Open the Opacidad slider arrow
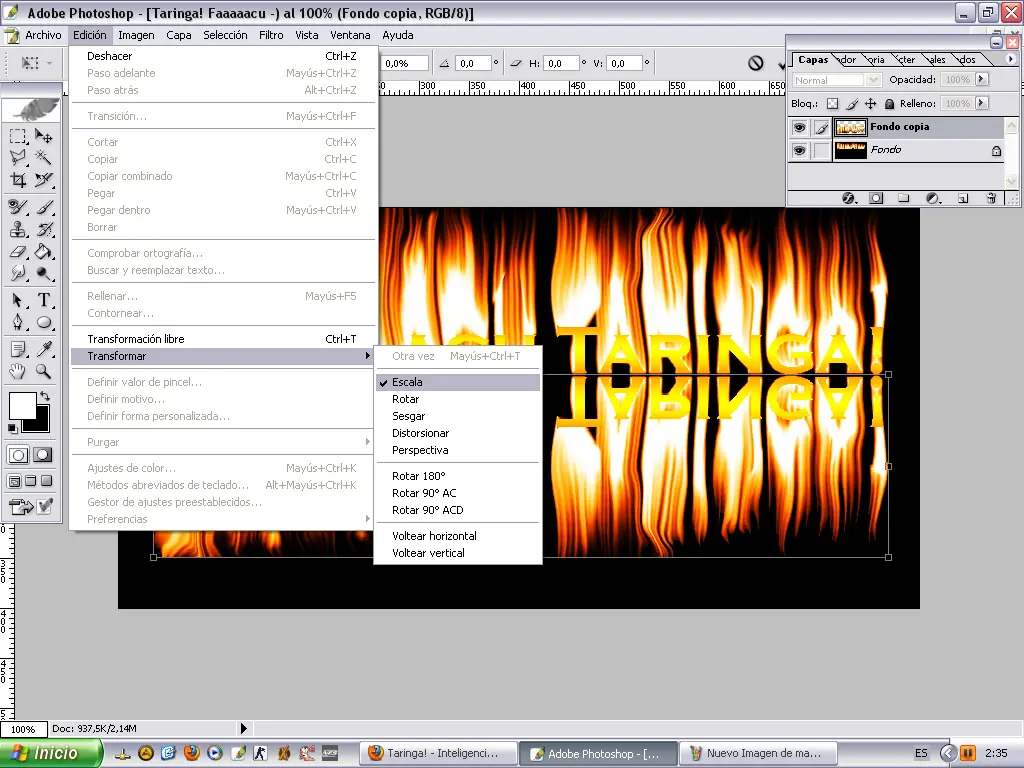 point(981,80)
